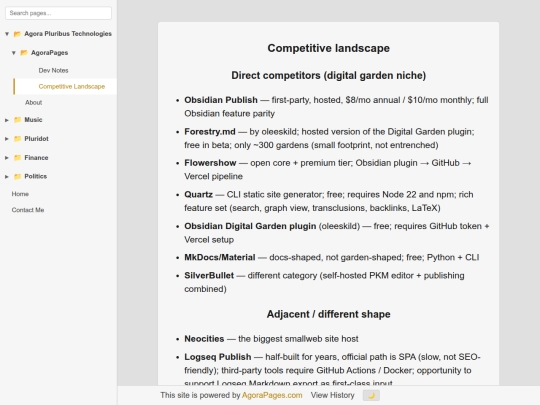Click the open folder icon beside AgoraPages

click(x=24, y=53)
